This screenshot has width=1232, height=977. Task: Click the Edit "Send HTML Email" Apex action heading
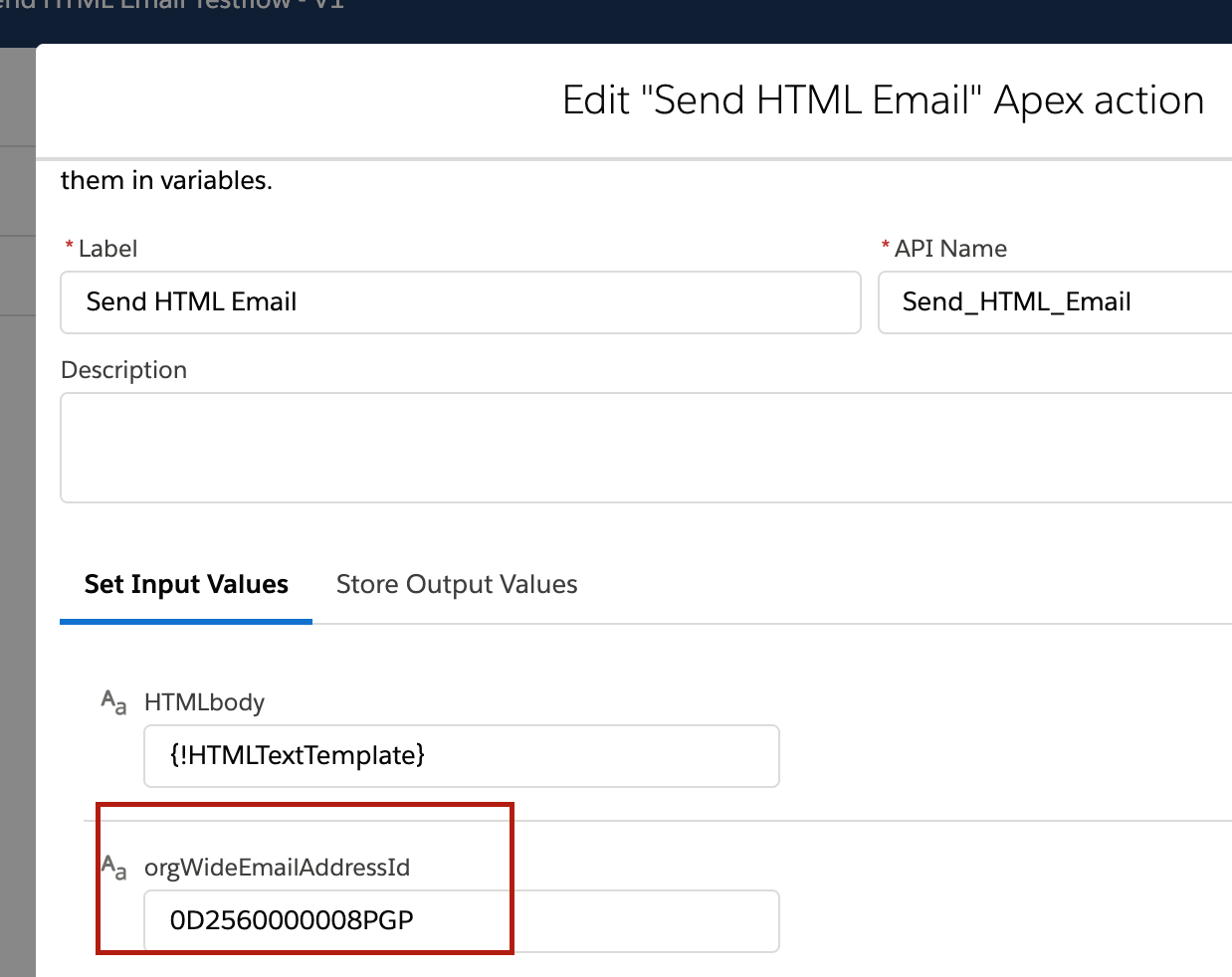883,100
